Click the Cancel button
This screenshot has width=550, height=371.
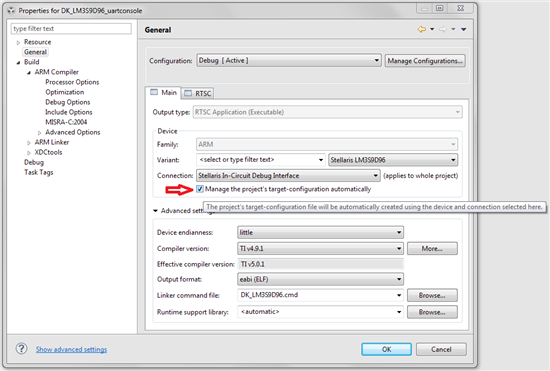[x=441, y=349]
